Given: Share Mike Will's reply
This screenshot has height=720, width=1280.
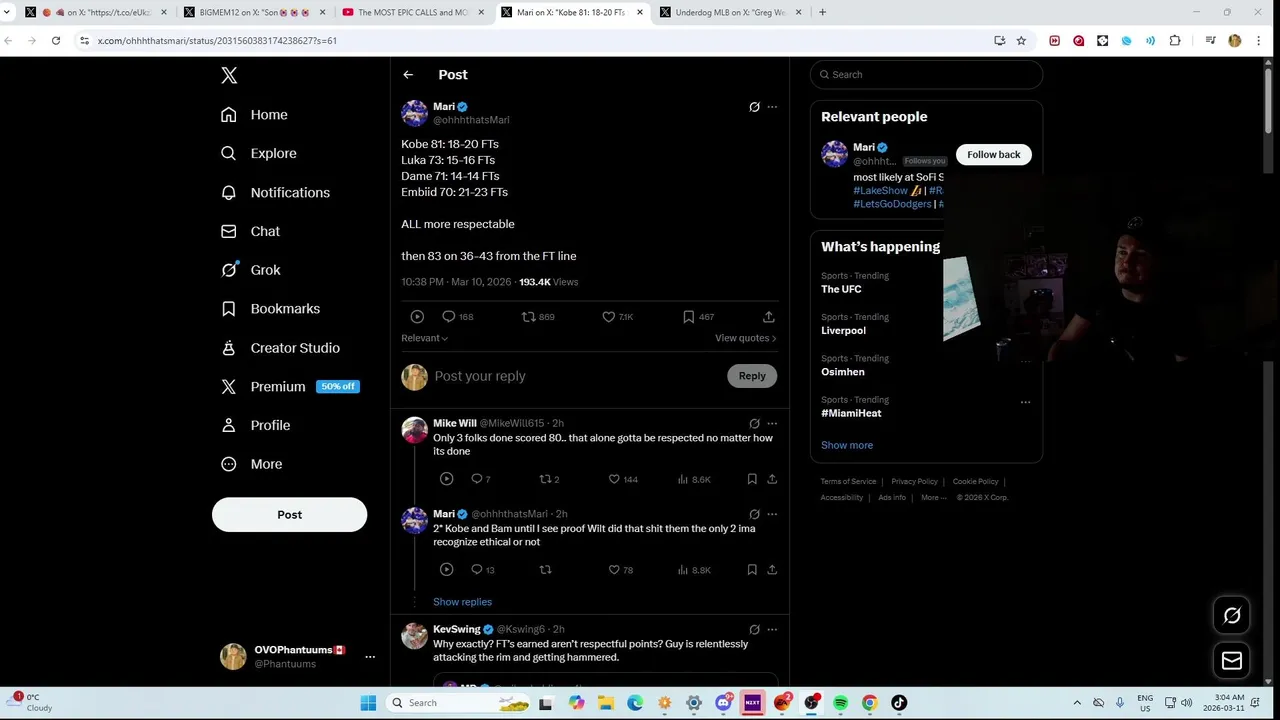Looking at the screenshot, I should click(772, 479).
